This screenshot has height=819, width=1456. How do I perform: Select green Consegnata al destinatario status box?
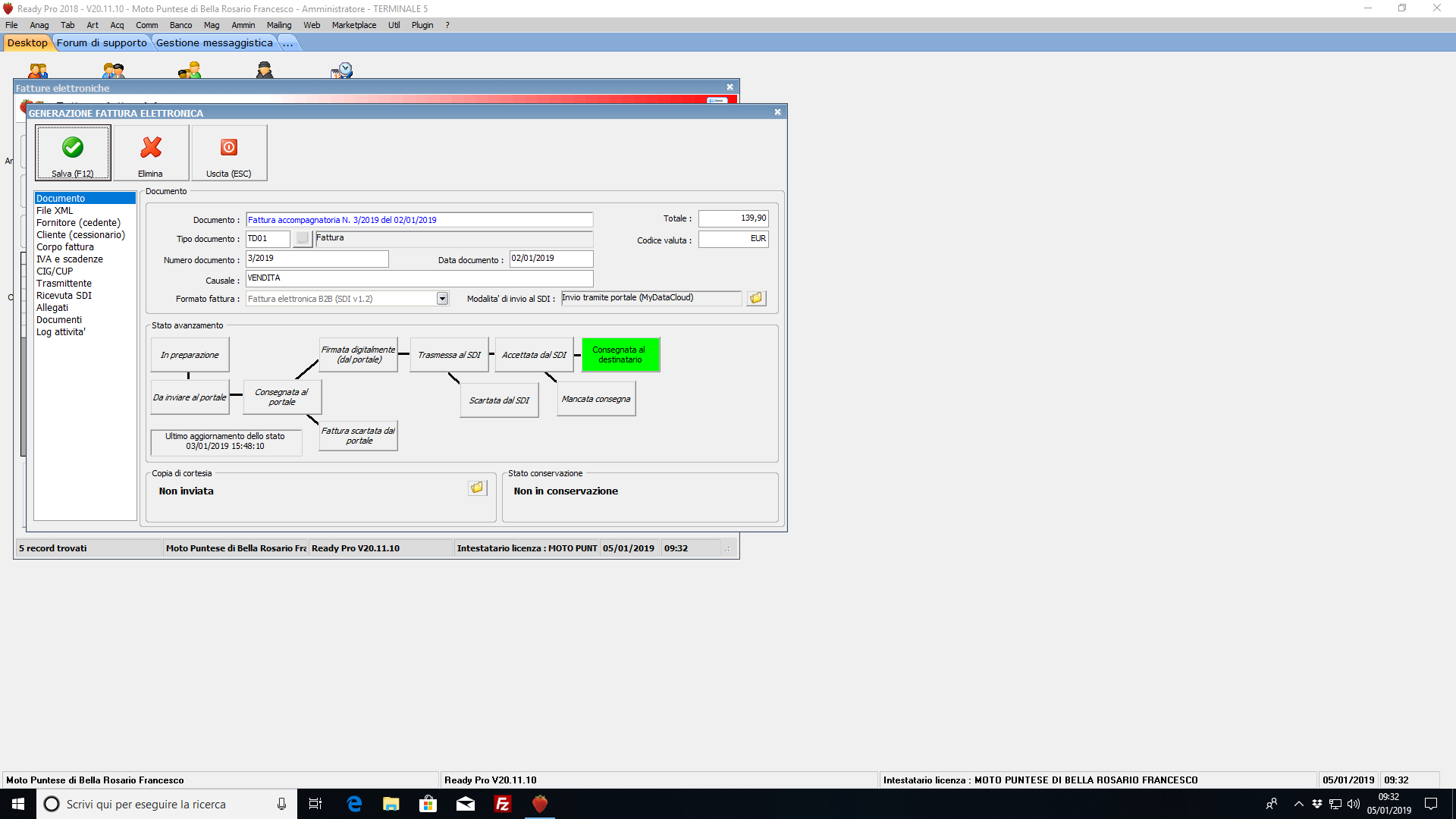click(620, 355)
